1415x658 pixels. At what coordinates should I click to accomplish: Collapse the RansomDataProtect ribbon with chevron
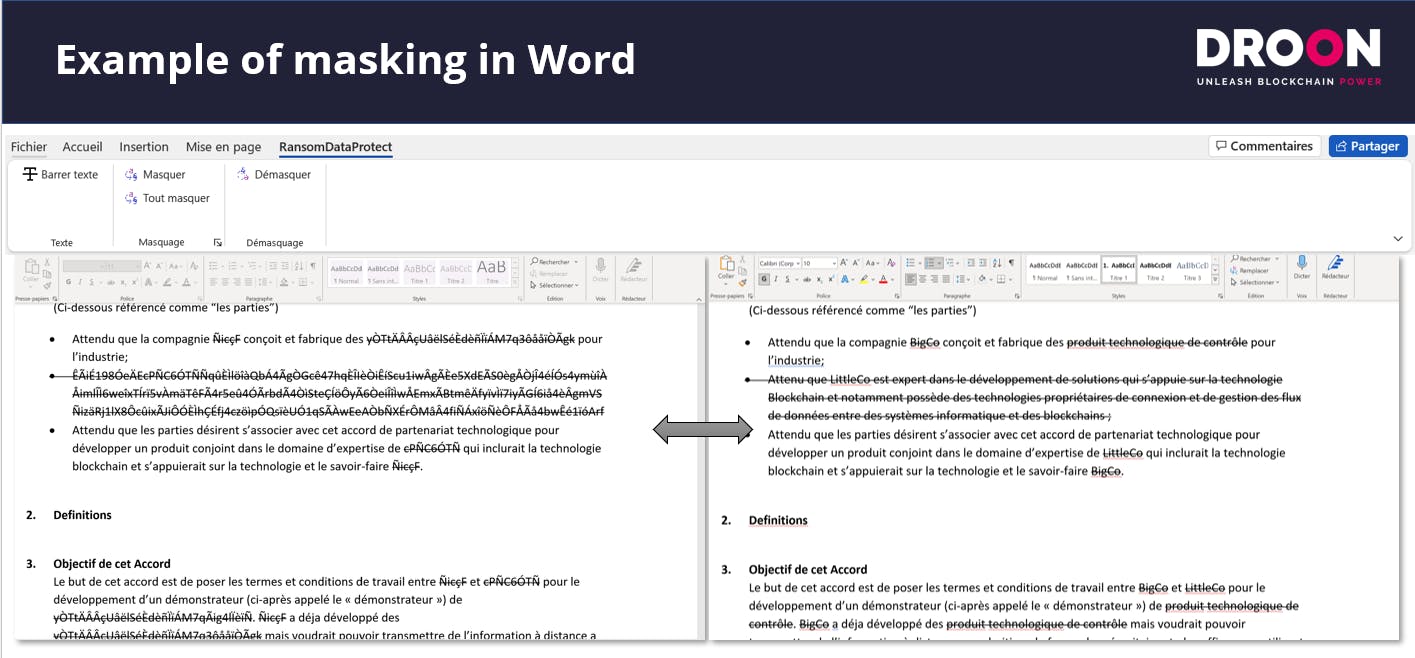click(x=1397, y=239)
